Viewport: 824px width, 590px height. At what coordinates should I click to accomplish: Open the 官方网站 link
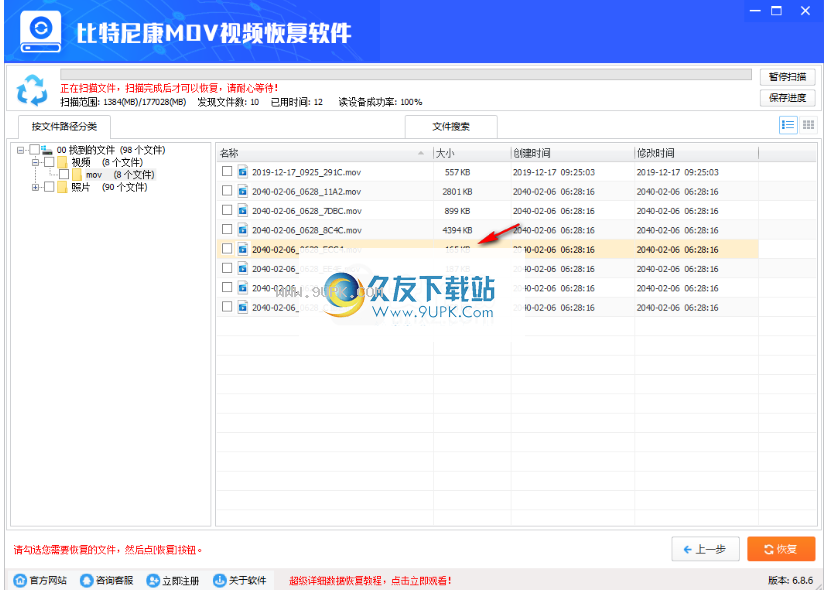coord(48,581)
